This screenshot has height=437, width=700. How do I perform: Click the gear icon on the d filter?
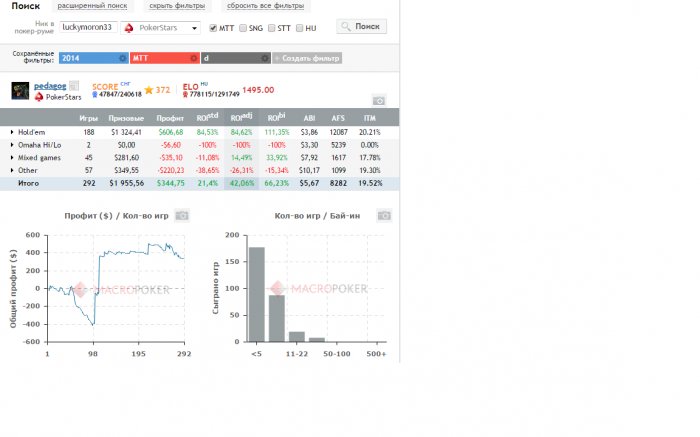(x=264, y=58)
